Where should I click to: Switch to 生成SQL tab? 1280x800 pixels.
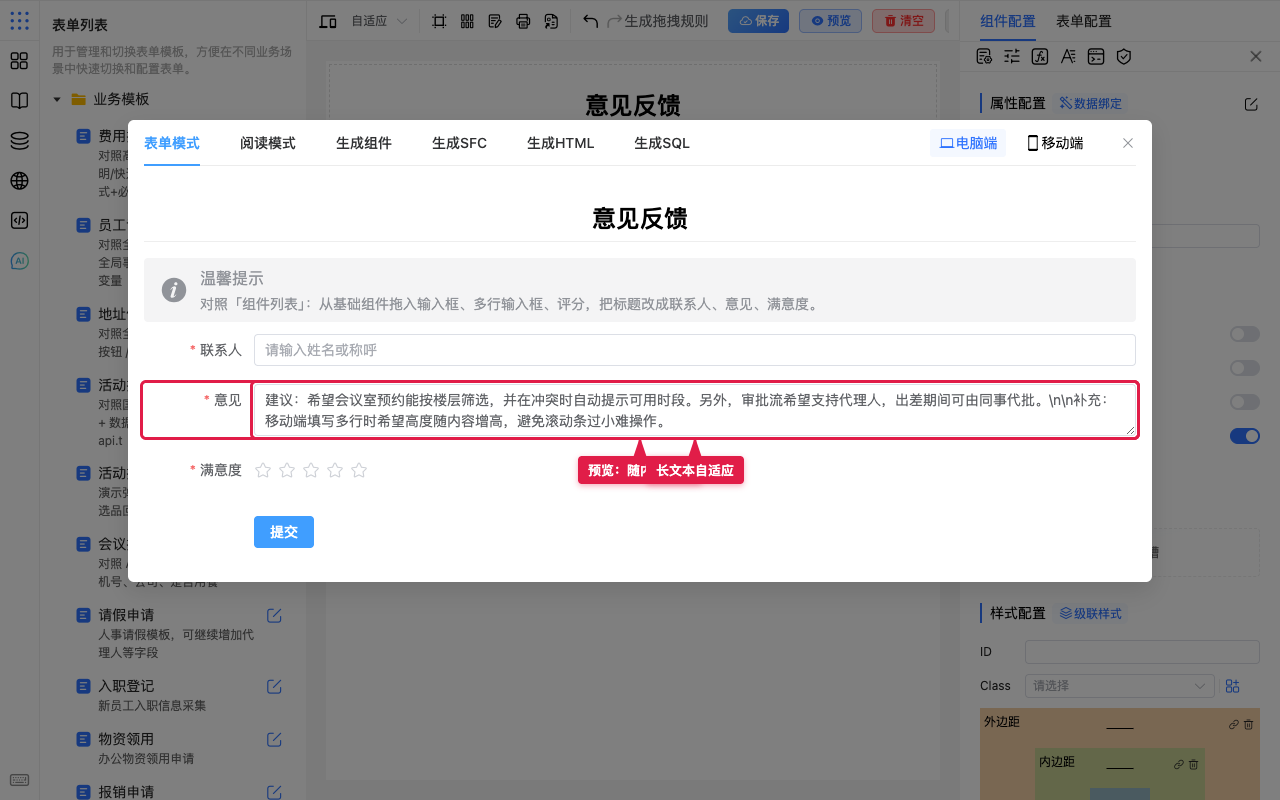coord(662,143)
